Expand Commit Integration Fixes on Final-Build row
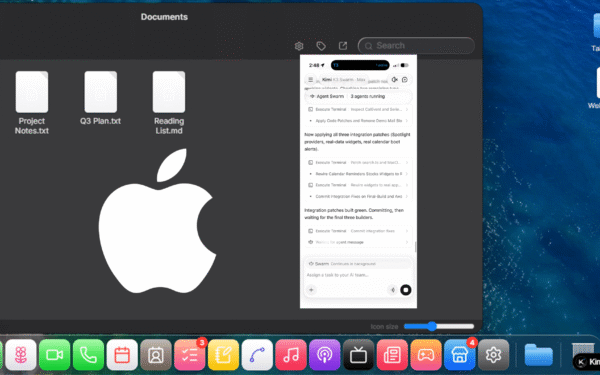Viewport: 600px width, 375px height. click(x=358, y=196)
